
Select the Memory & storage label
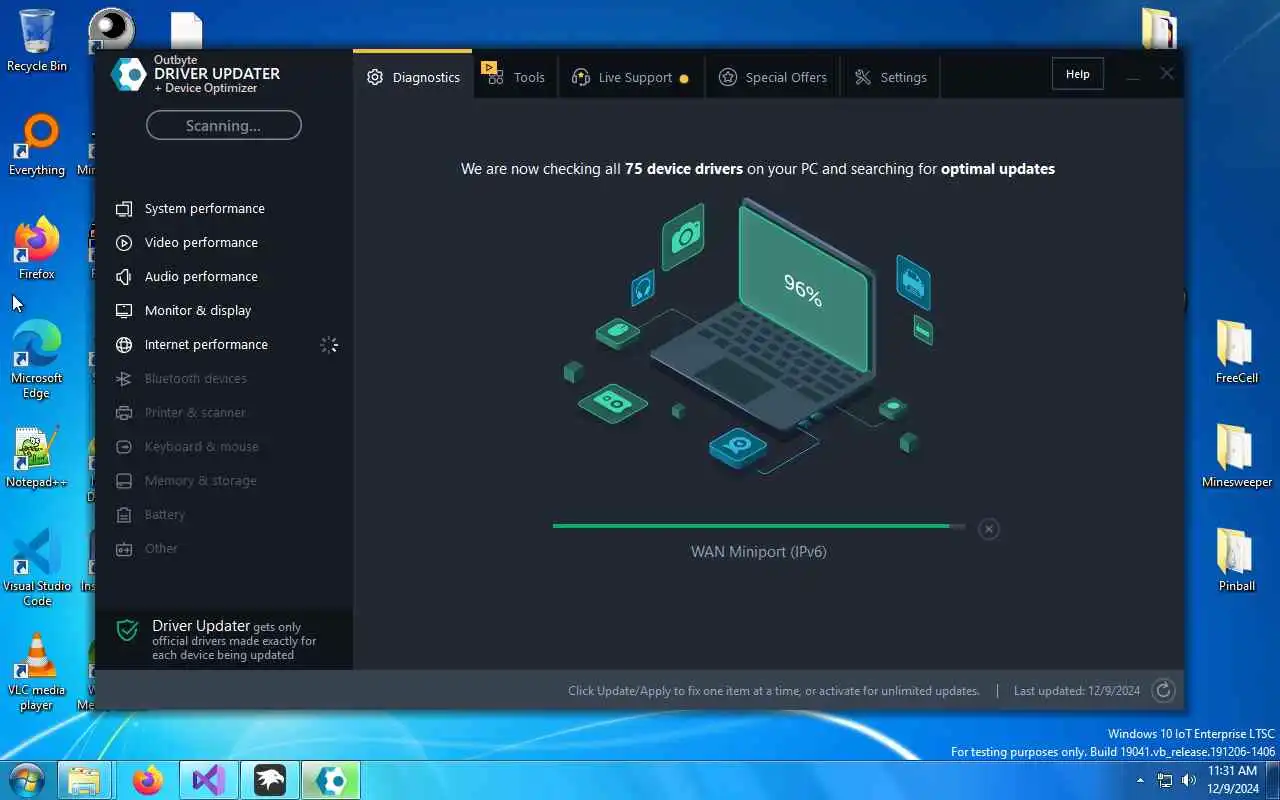(x=200, y=480)
